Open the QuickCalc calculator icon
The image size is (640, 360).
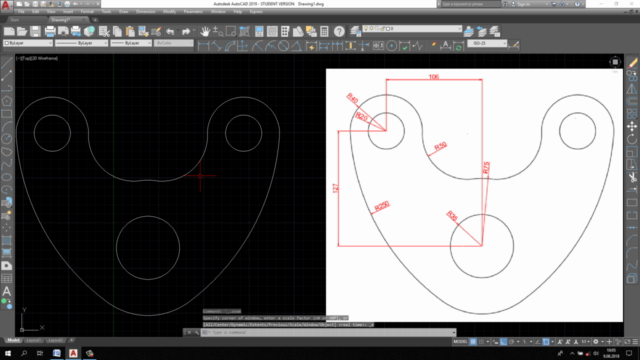pyautogui.click(x=324, y=31)
